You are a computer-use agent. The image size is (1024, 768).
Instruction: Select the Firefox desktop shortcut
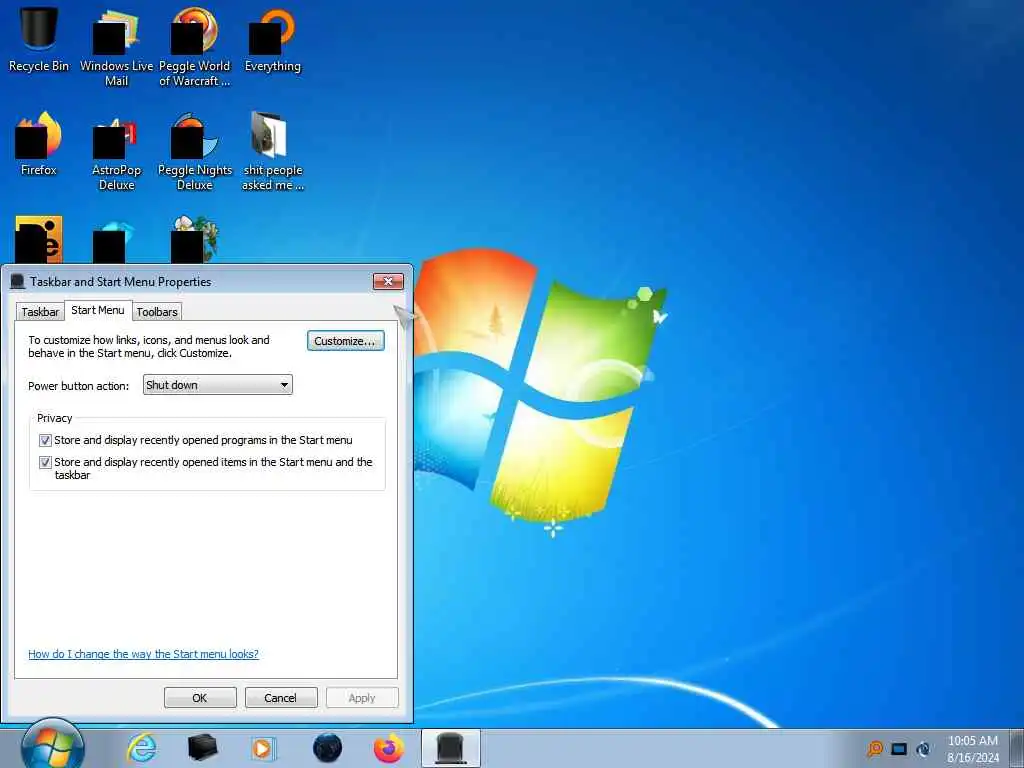39,144
